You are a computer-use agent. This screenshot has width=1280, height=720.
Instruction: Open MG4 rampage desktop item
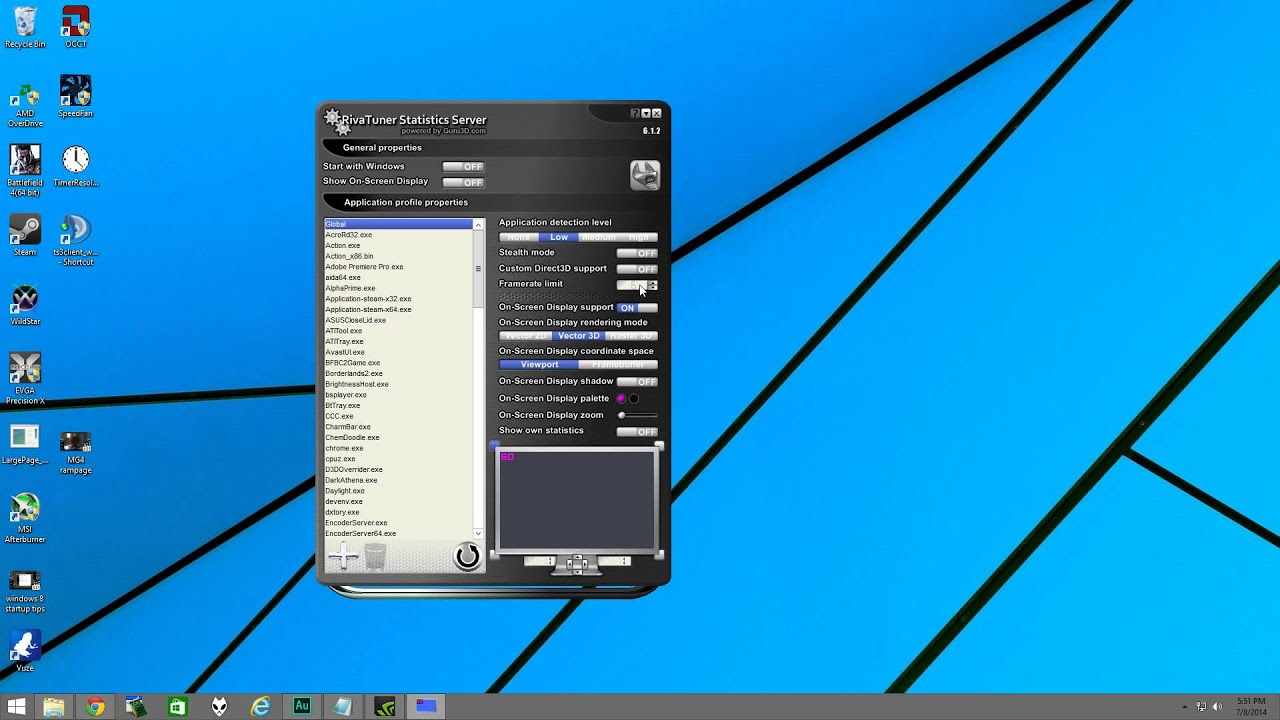(76, 453)
